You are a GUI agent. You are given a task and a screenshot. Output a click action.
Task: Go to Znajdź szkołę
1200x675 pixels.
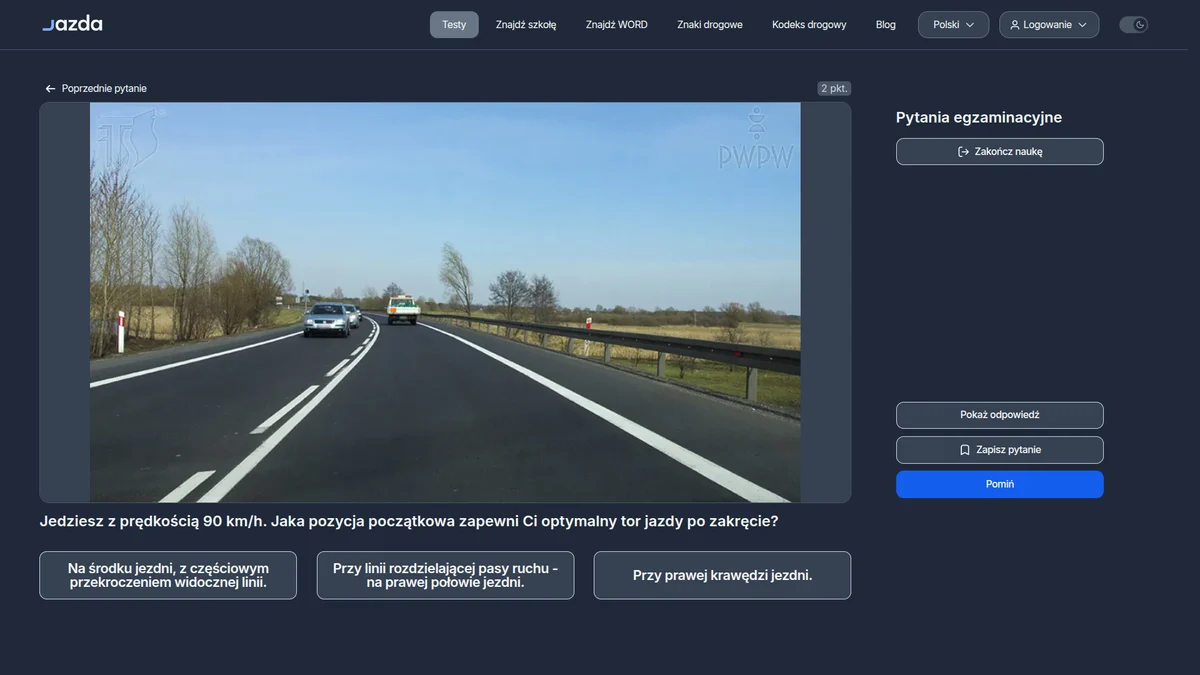coord(526,25)
